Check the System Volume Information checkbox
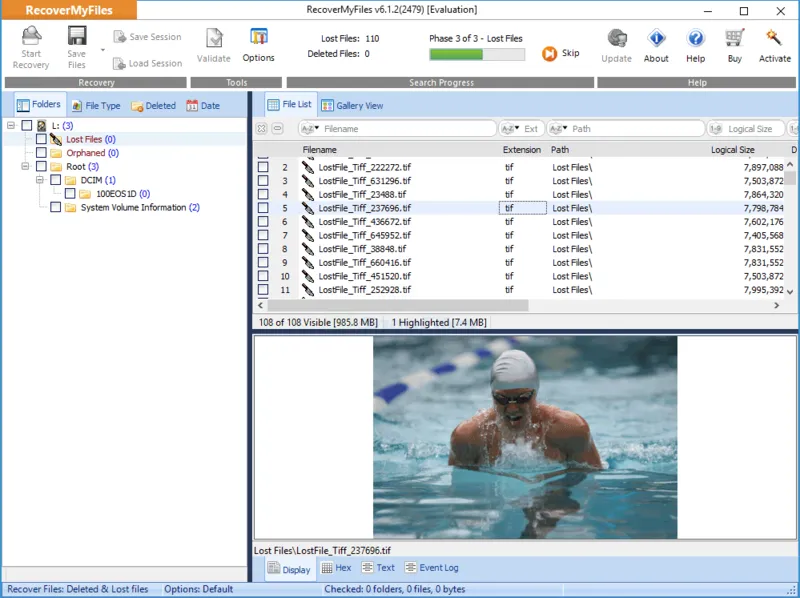Viewport: 800px width, 598px height. point(56,207)
